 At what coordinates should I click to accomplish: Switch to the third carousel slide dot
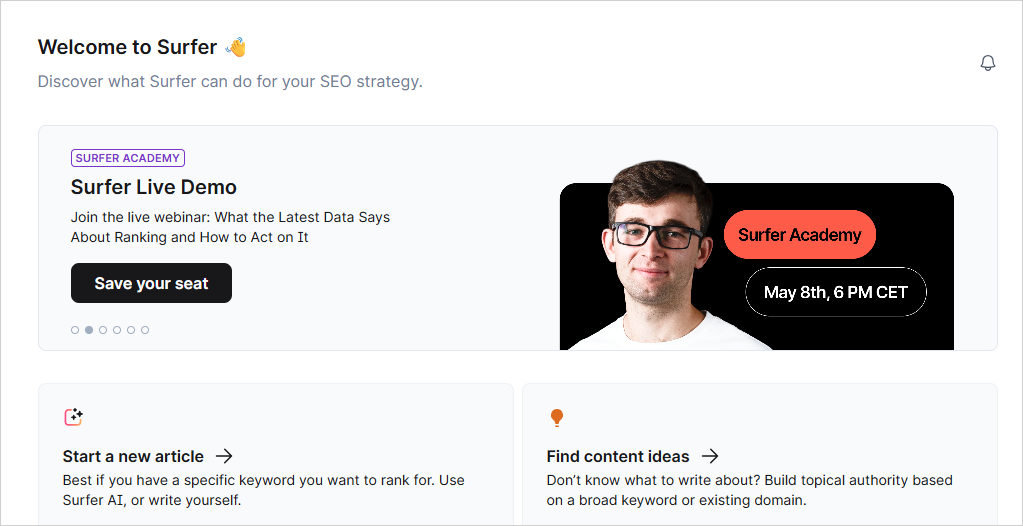103,330
